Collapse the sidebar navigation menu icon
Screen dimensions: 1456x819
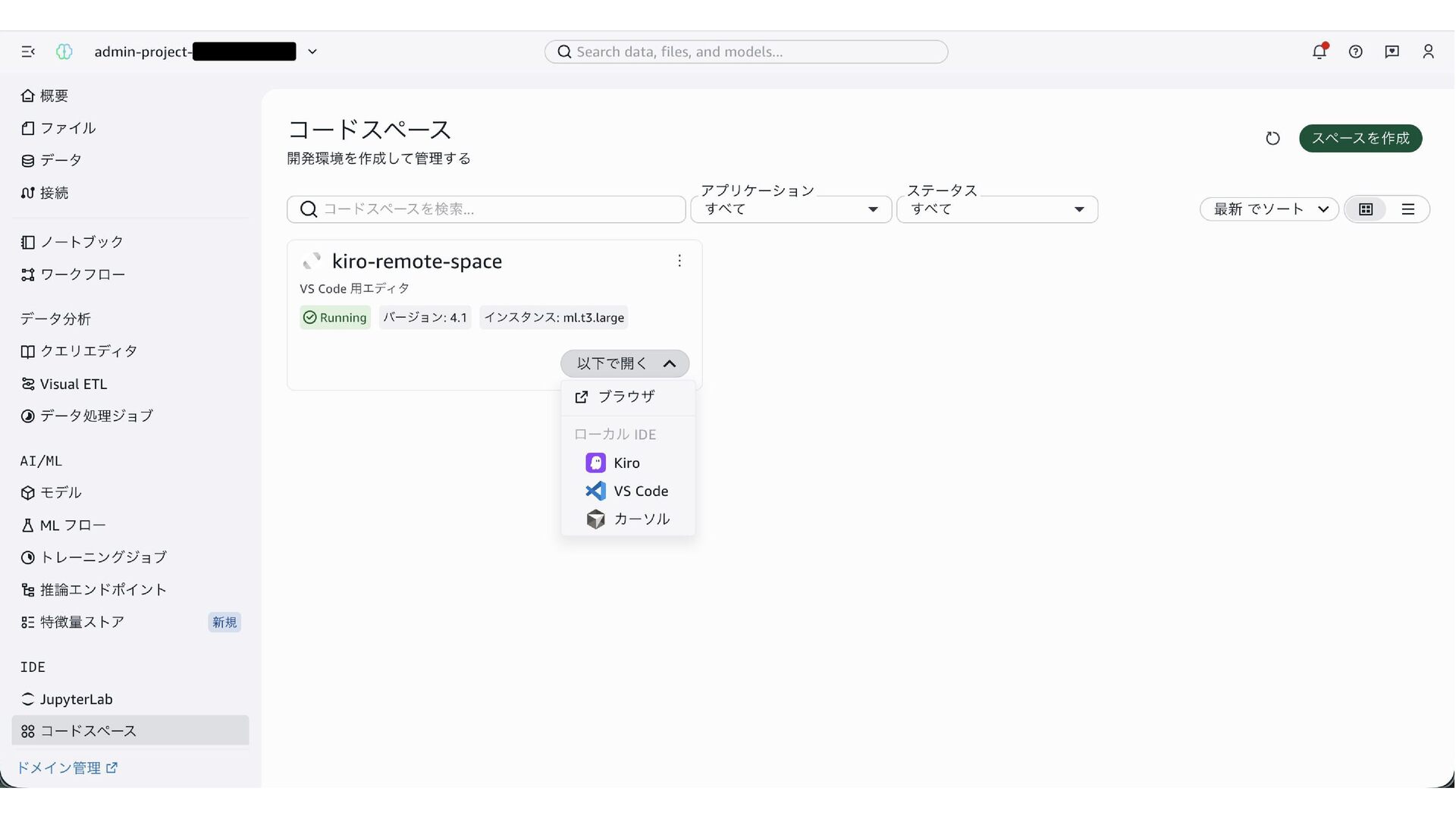pyautogui.click(x=28, y=52)
